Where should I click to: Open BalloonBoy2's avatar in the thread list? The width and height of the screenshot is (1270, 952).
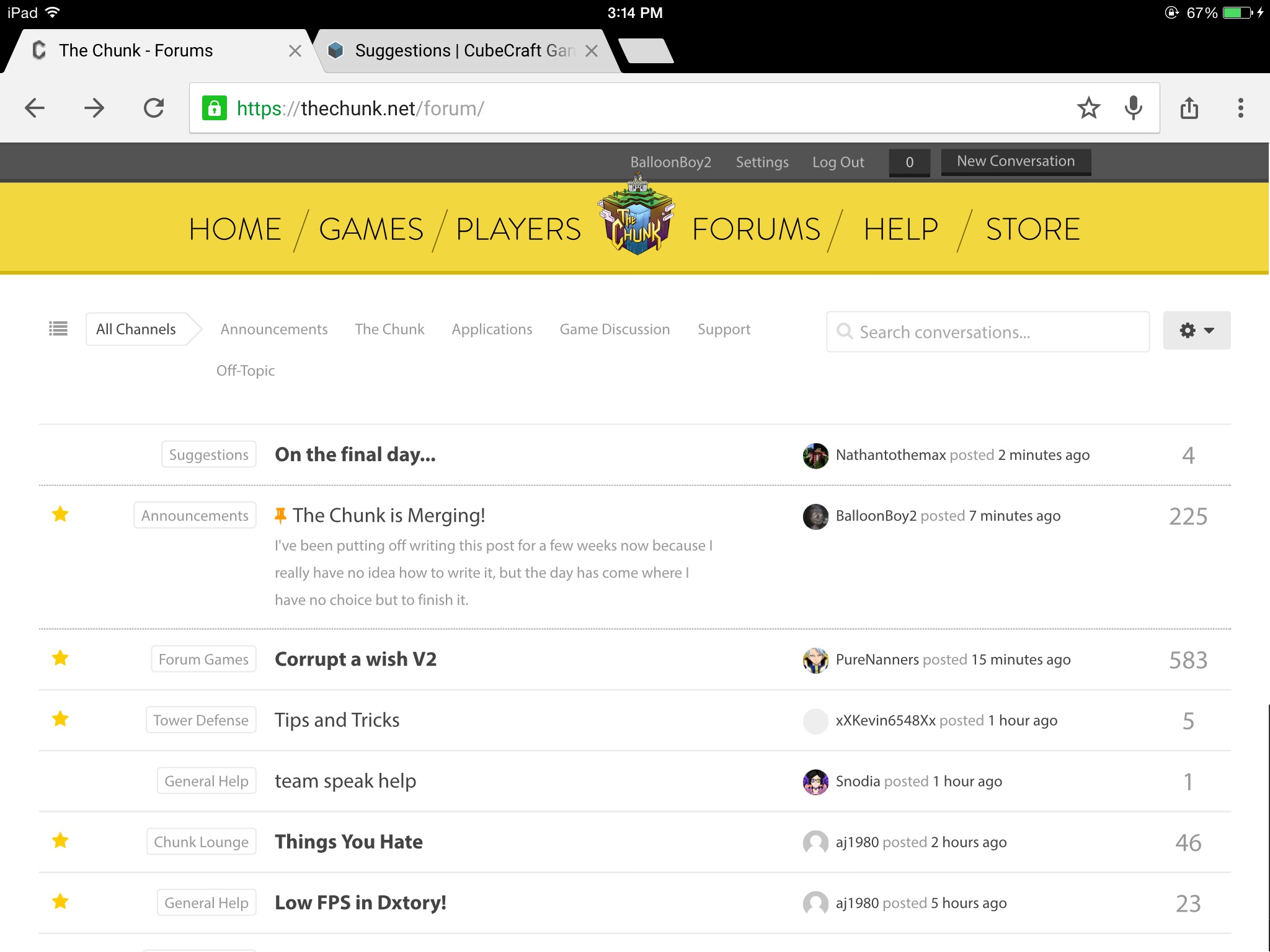click(x=815, y=516)
